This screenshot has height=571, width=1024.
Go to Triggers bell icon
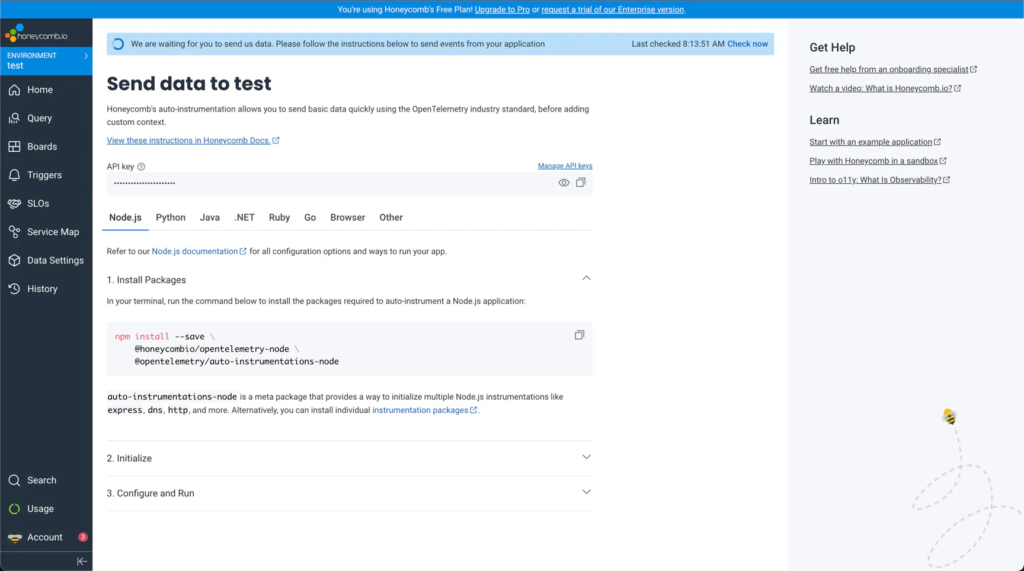tap(14, 175)
